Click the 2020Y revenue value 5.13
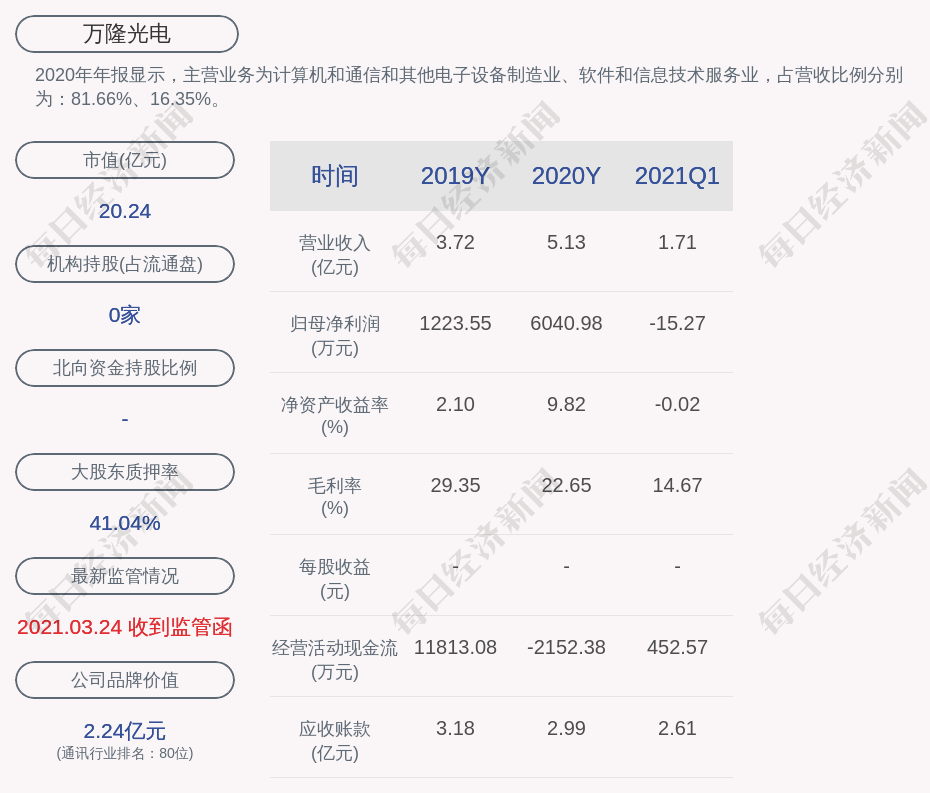Screen dimensions: 930x793 click(566, 243)
